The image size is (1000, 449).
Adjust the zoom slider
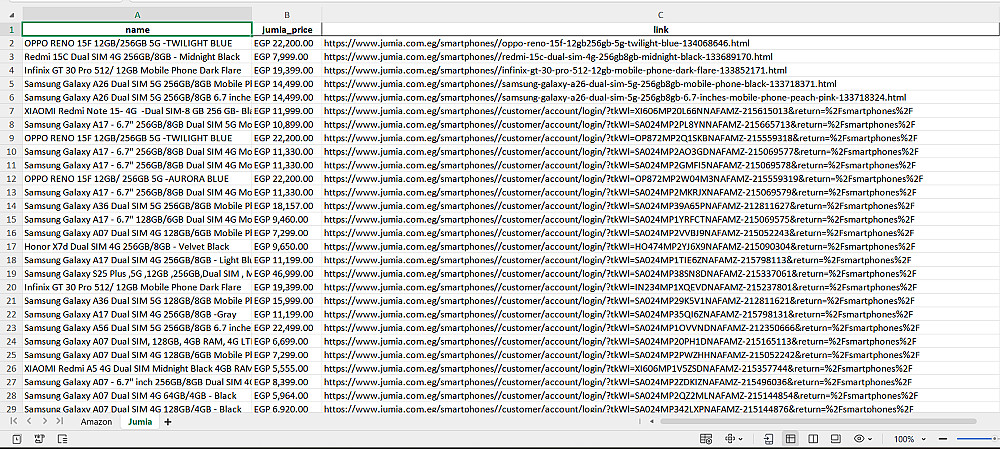tap(978, 439)
